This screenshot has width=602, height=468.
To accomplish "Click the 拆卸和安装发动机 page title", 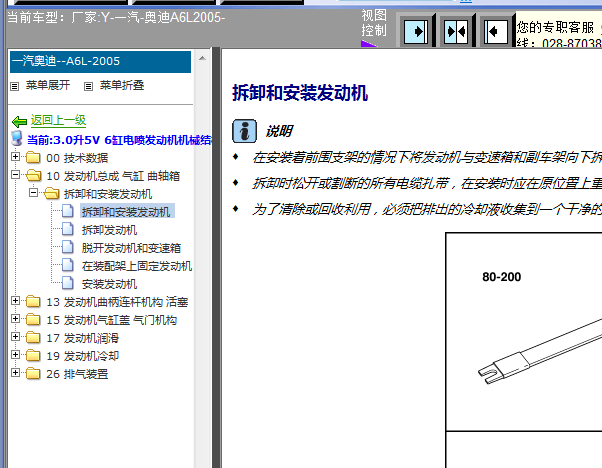I will click(300, 93).
